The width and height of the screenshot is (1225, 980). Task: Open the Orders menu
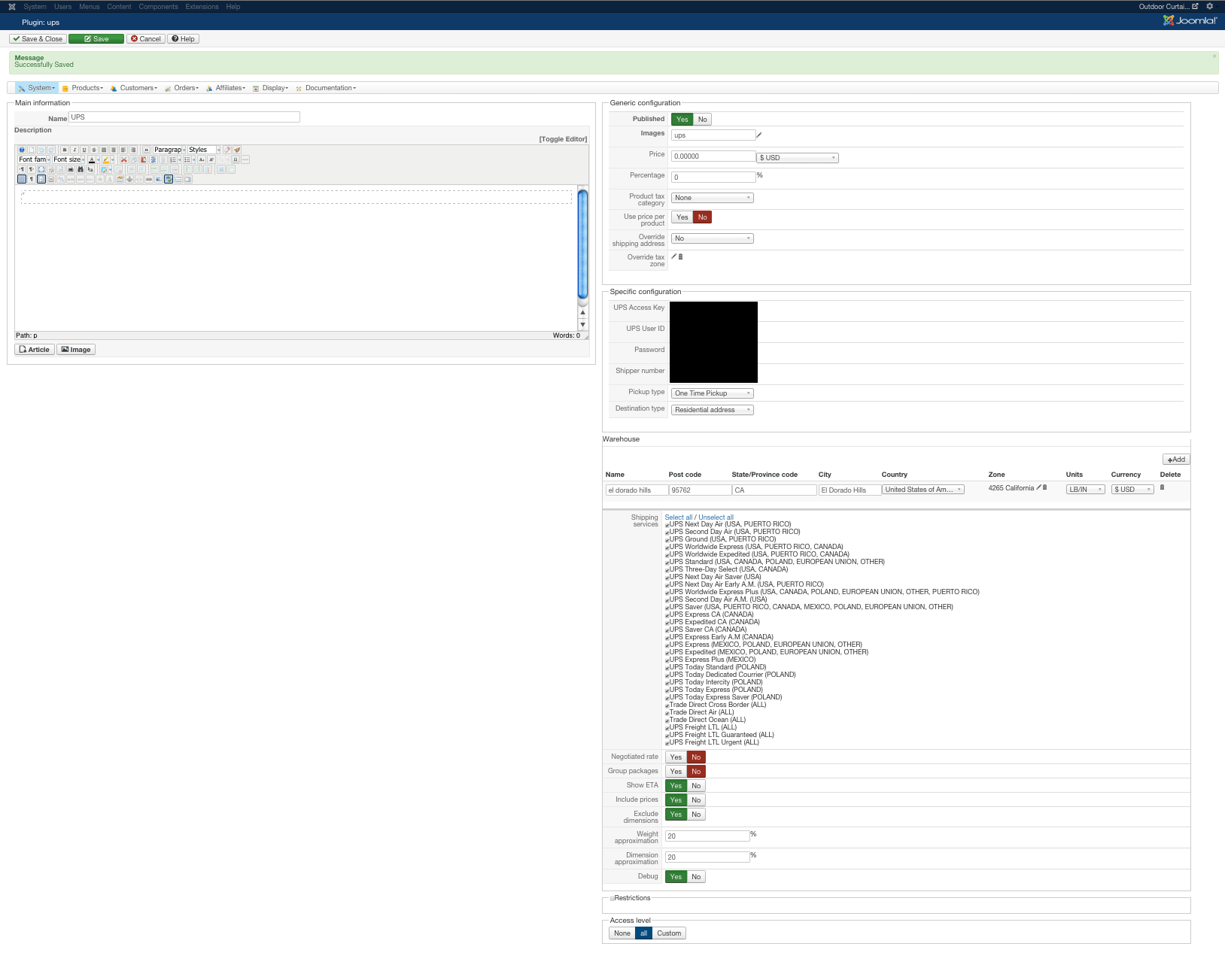(182, 88)
